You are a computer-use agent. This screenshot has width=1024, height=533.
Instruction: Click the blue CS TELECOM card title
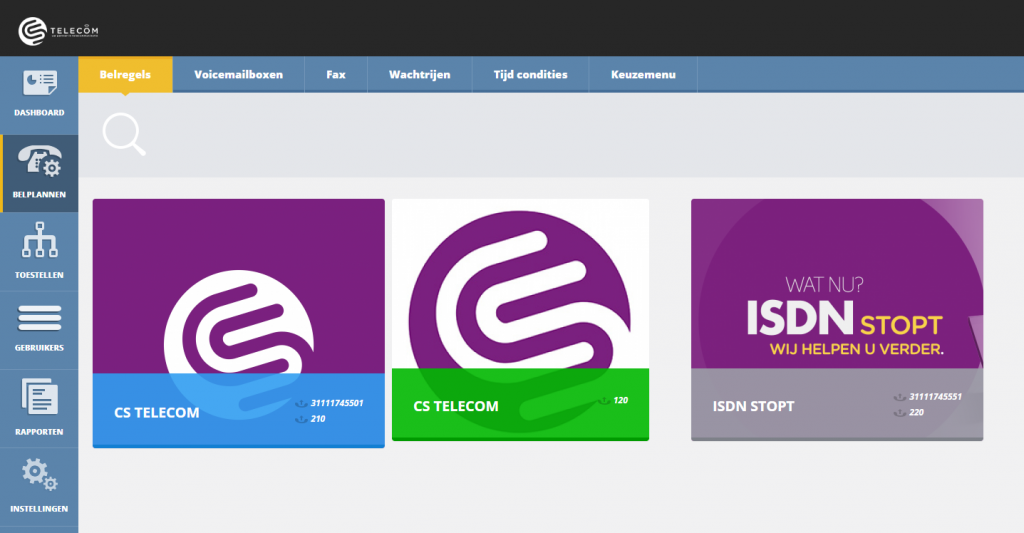tap(157, 413)
